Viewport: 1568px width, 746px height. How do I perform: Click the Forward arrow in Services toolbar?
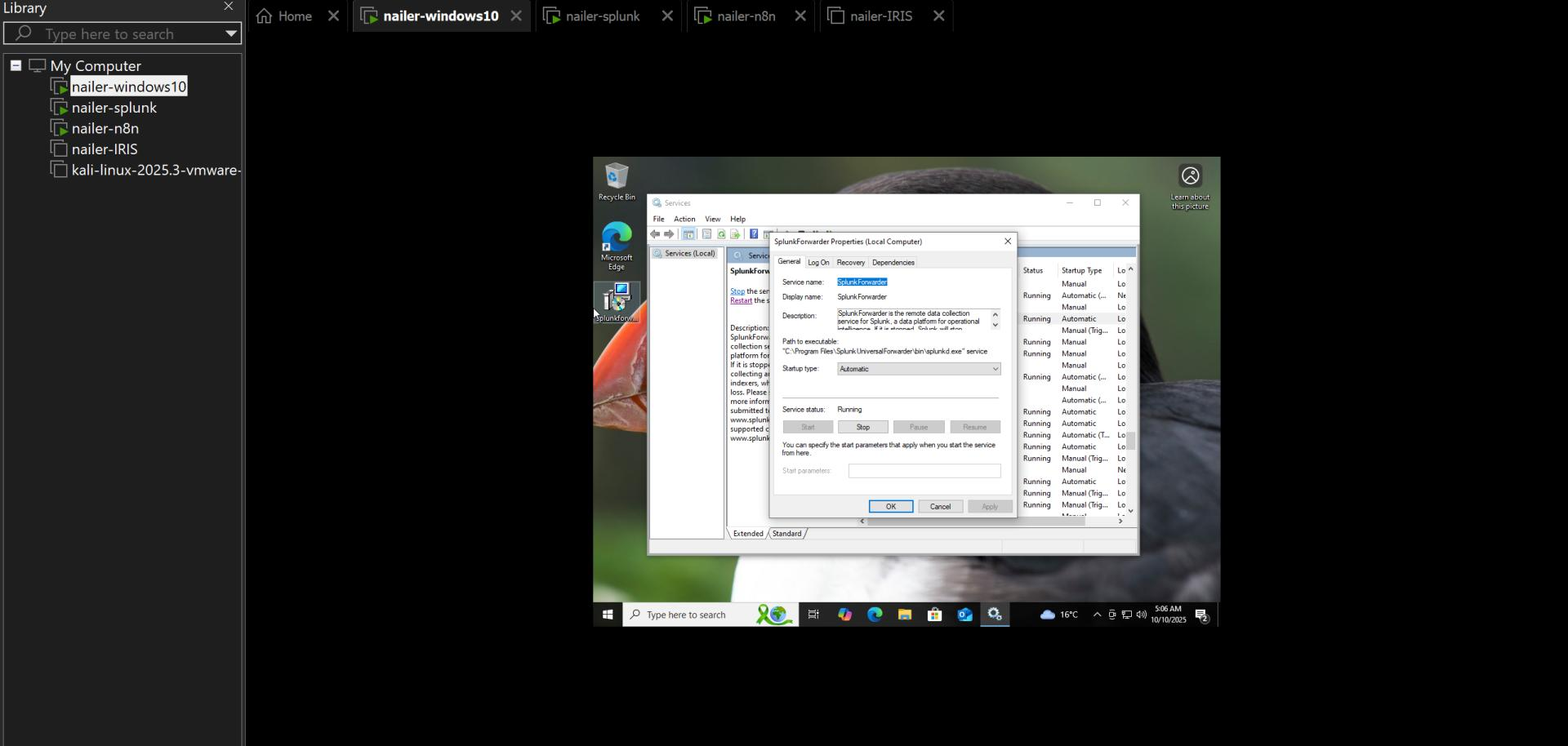[x=669, y=234]
